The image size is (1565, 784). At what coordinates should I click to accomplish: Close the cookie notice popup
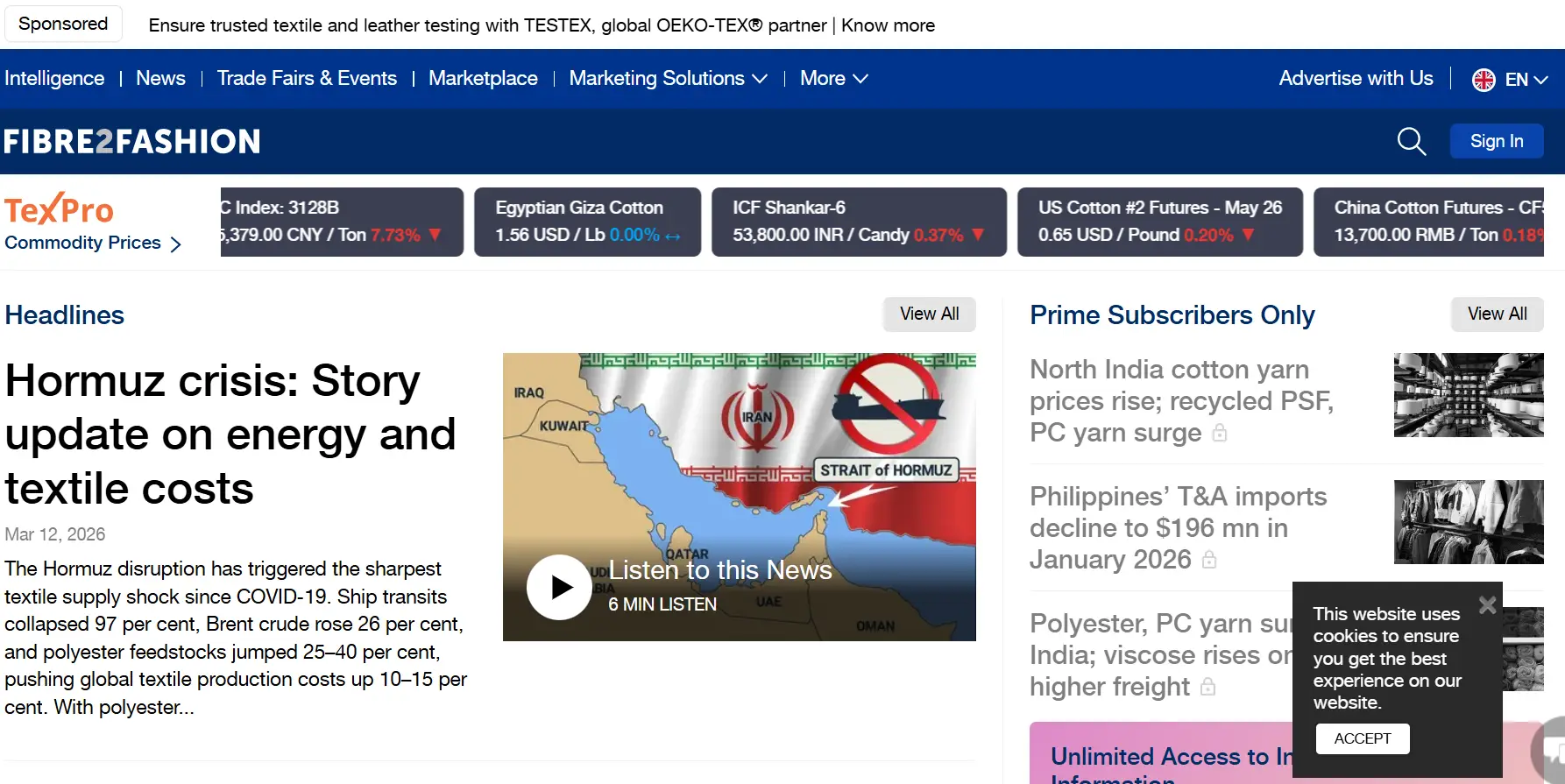1487,604
